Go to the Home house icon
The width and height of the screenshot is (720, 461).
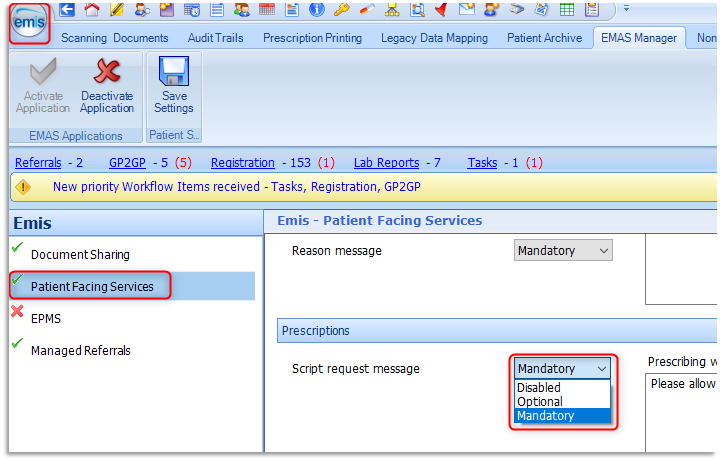(x=92, y=9)
